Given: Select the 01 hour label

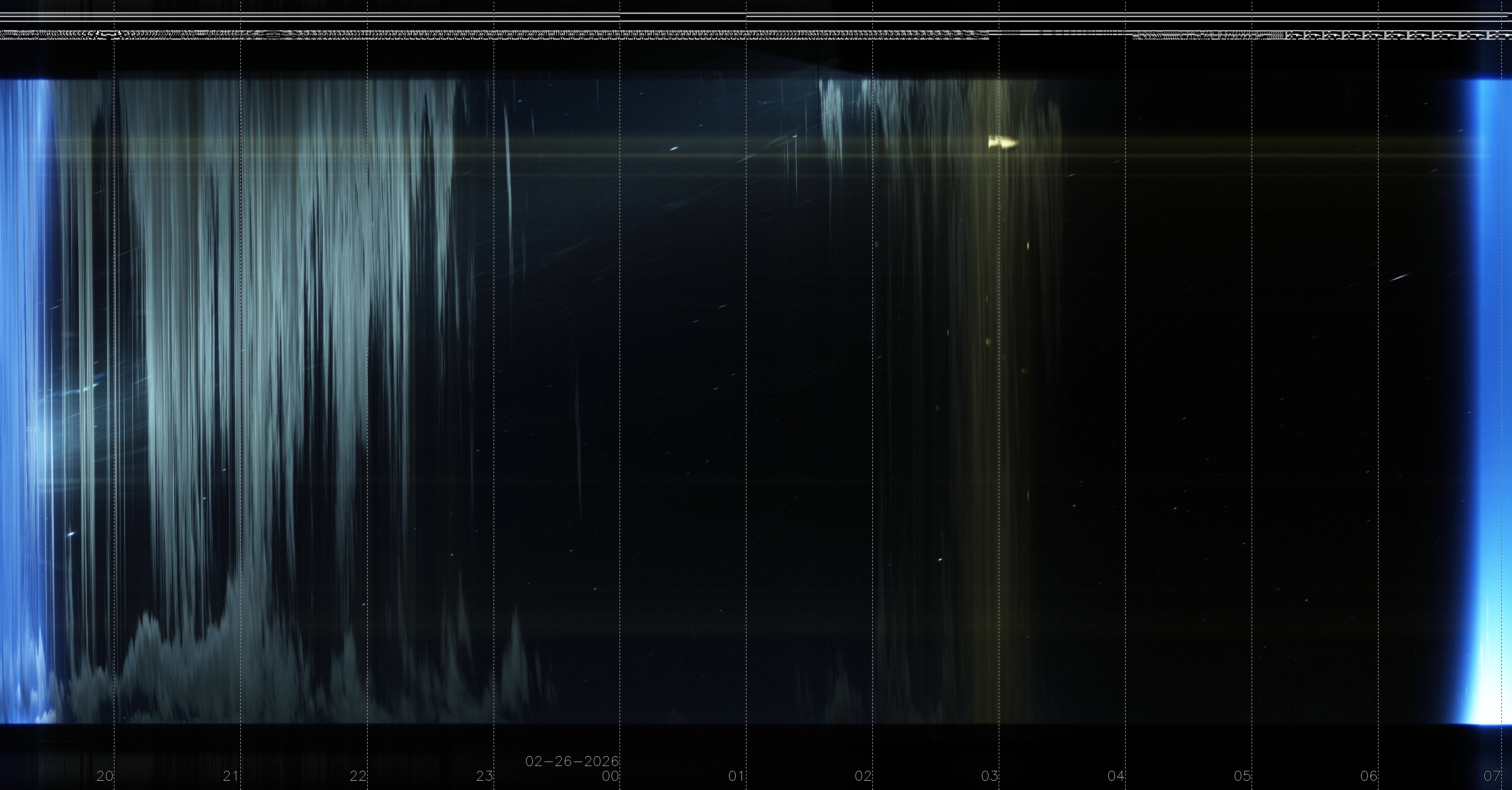Looking at the screenshot, I should coord(737,777).
